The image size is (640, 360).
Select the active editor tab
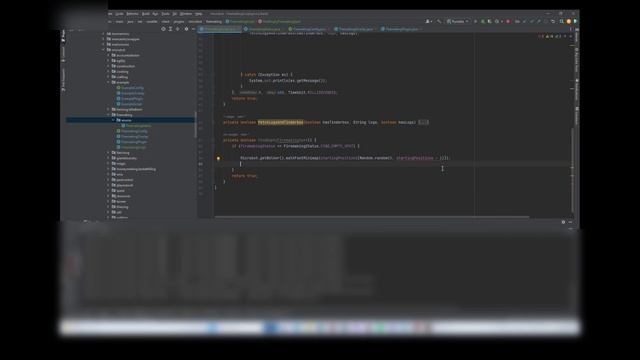click(x=220, y=29)
